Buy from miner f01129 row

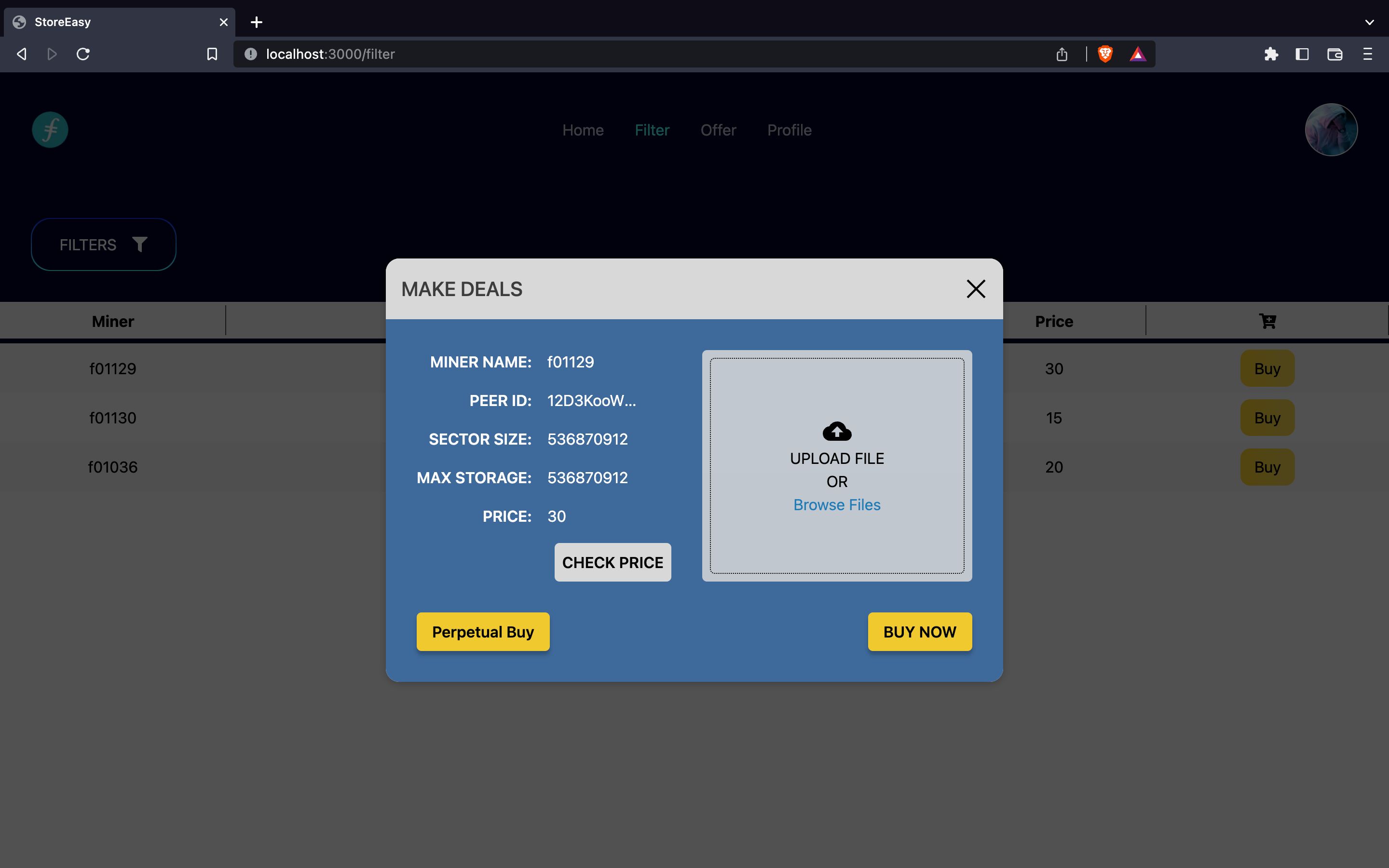pyautogui.click(x=1267, y=368)
